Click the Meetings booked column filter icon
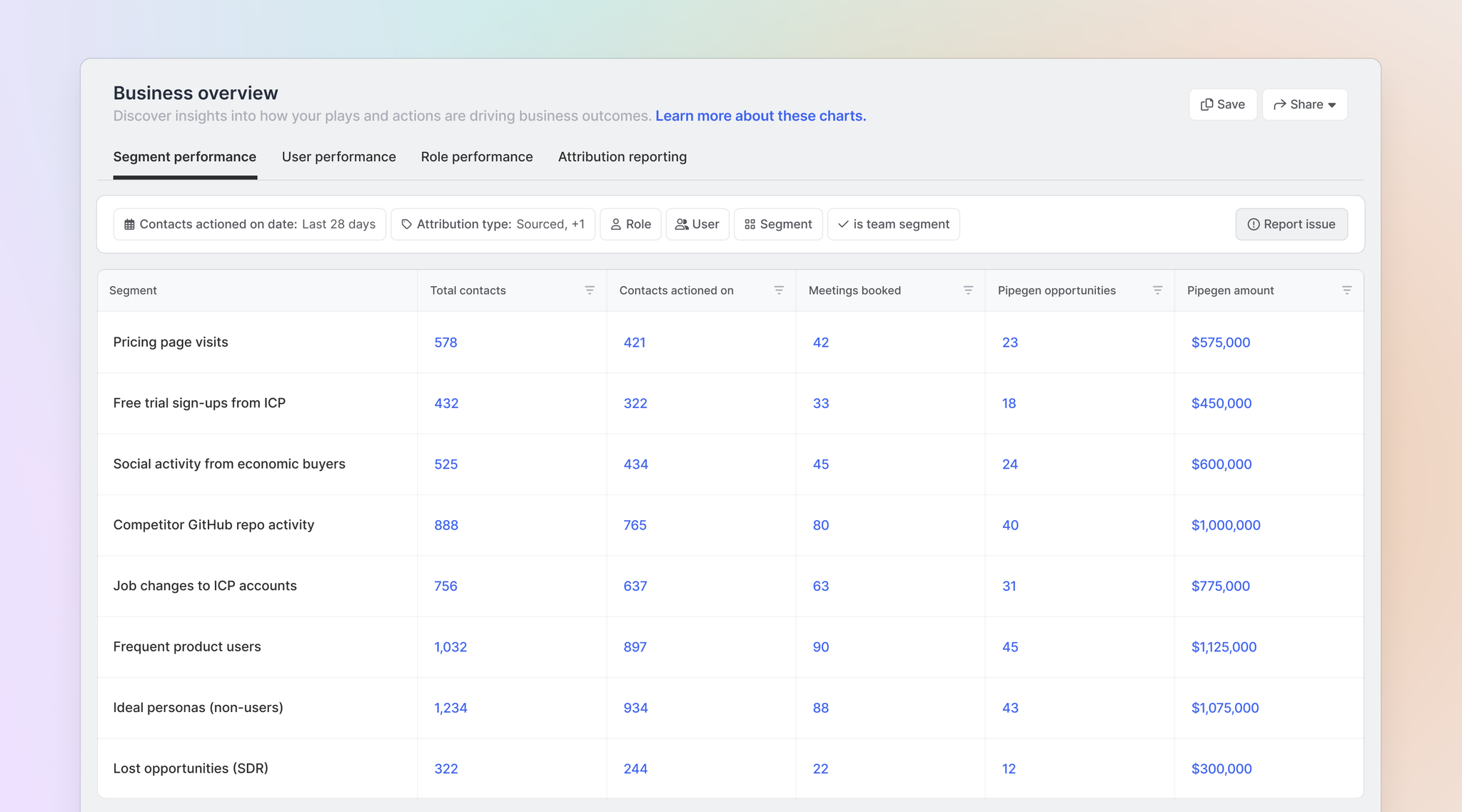 [968, 290]
